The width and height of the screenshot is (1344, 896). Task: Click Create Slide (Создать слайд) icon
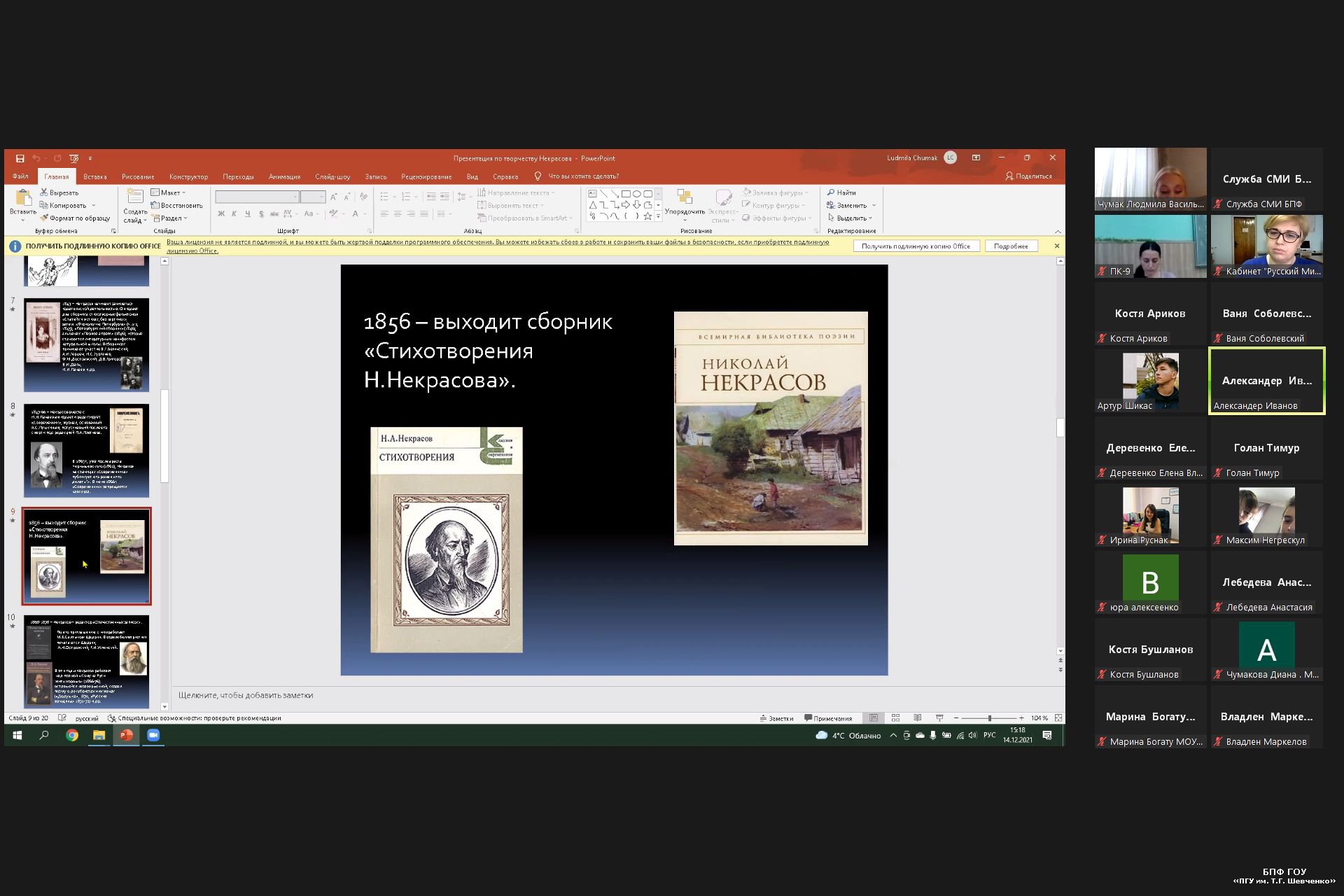tap(134, 197)
